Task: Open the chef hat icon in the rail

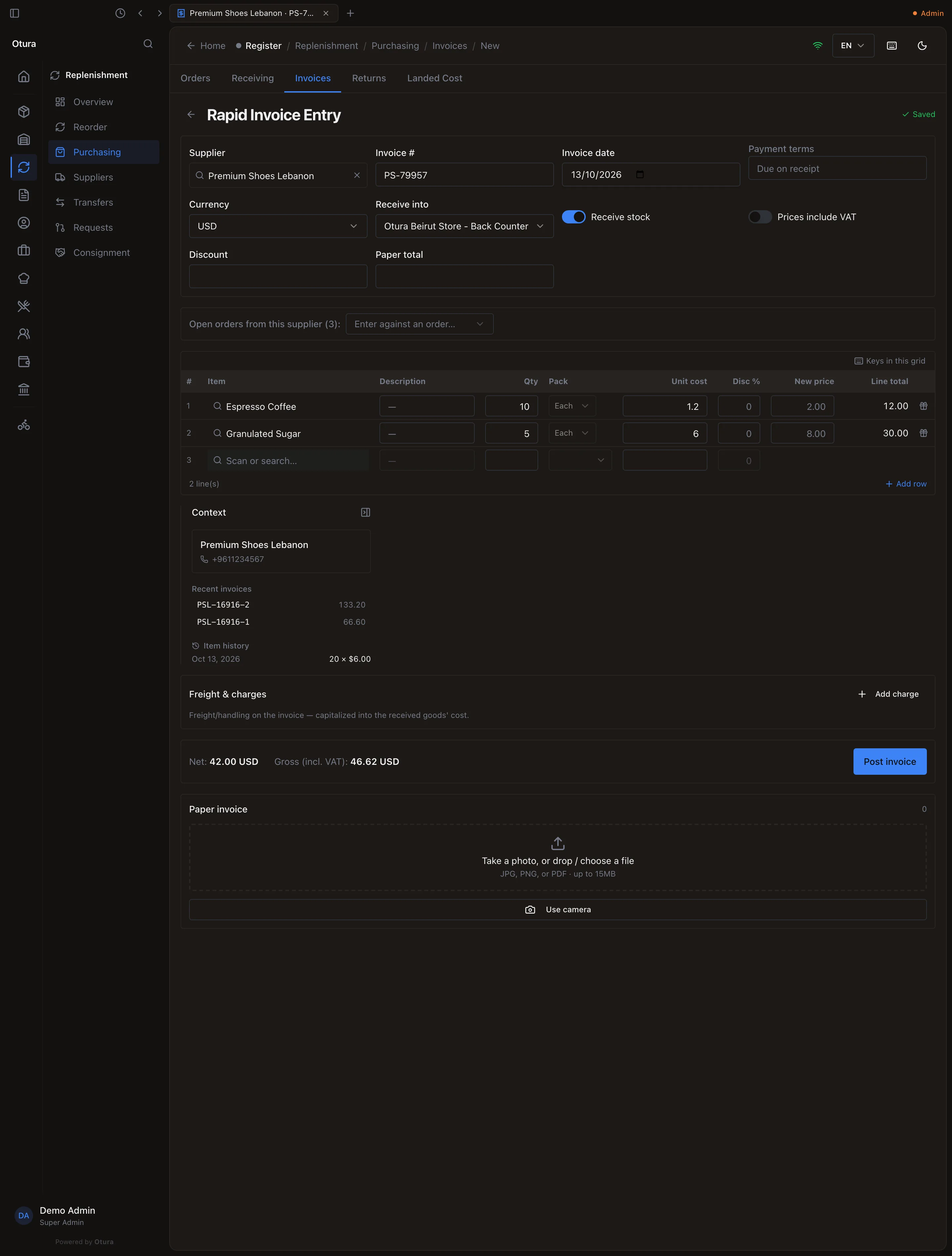Action: pyautogui.click(x=24, y=278)
